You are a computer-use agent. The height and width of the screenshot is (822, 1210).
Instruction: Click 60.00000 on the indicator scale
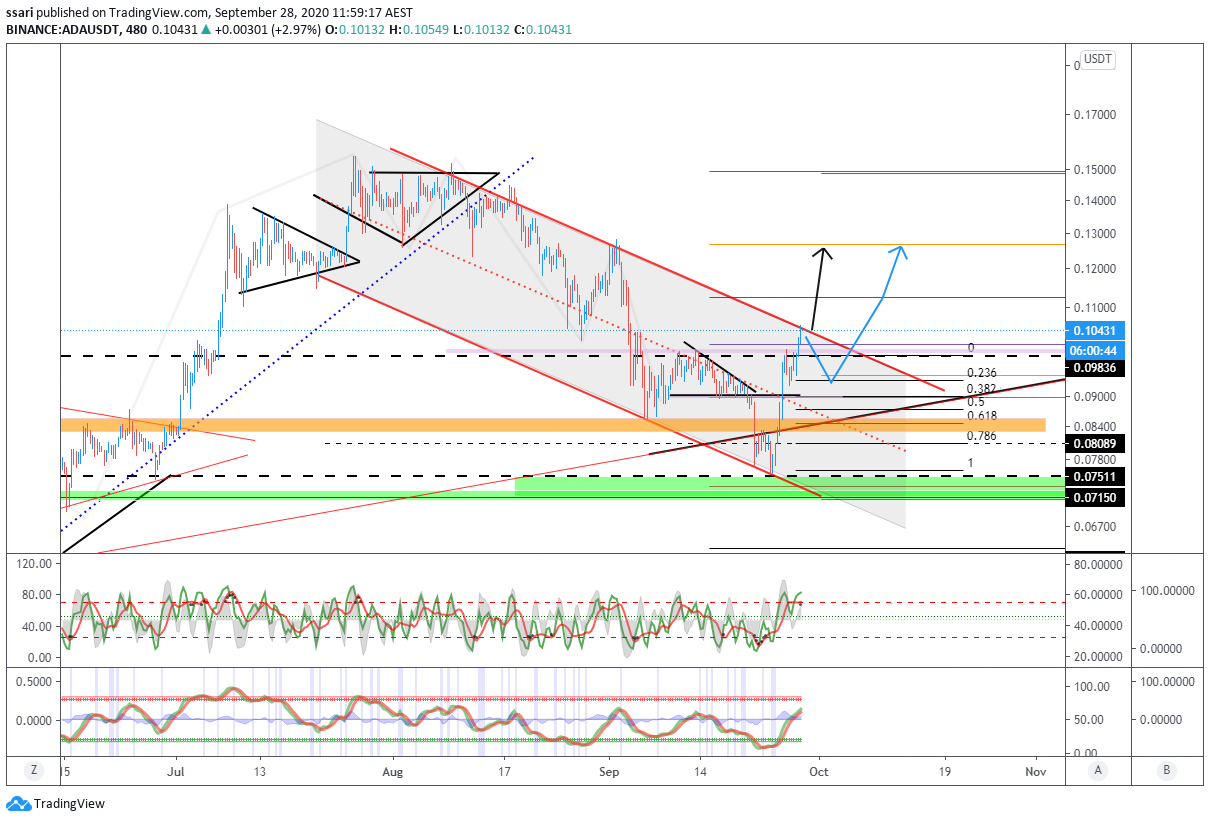[x=1099, y=594]
